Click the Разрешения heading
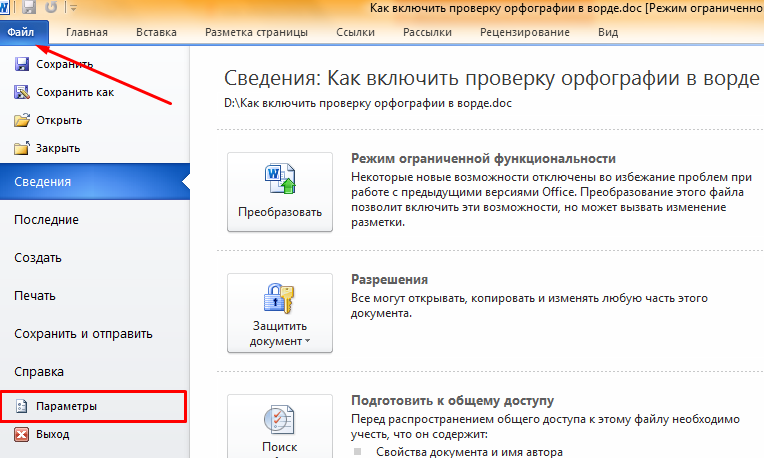This screenshot has height=458, width=764. (x=389, y=280)
